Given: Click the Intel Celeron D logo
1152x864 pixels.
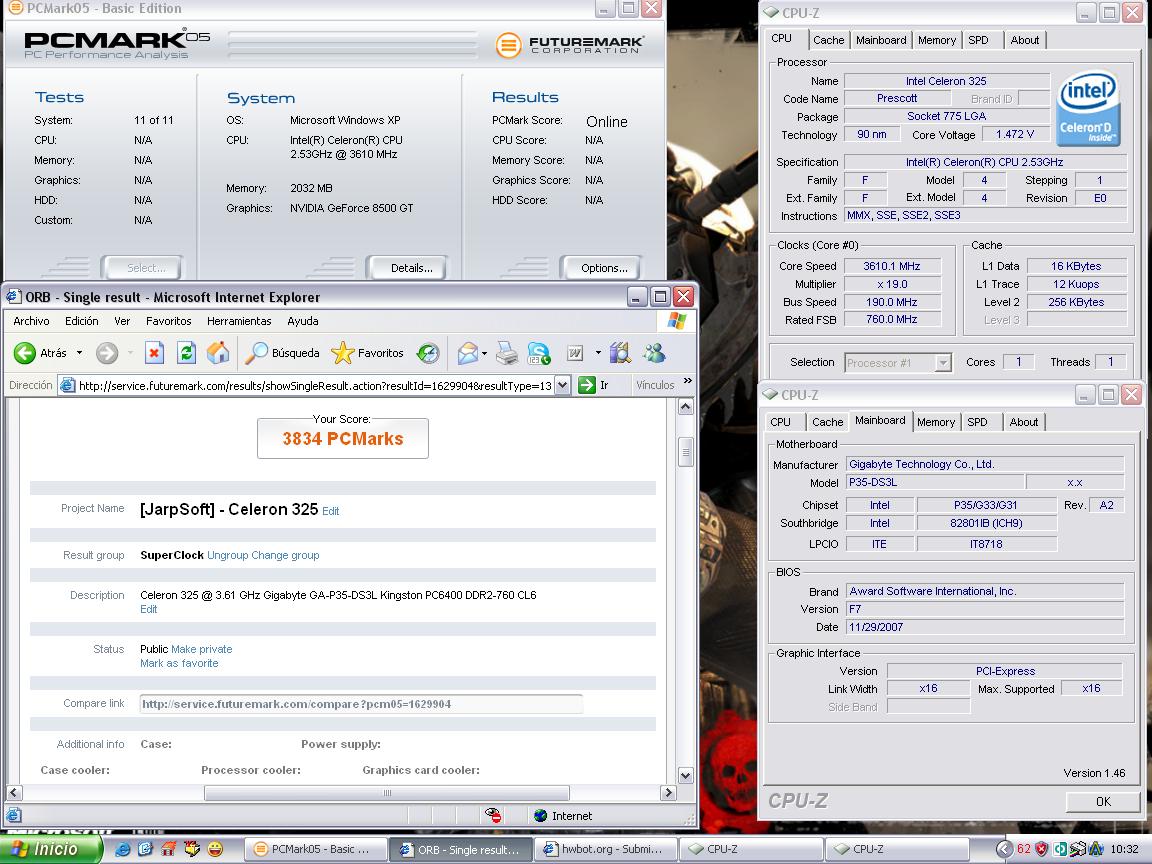Looking at the screenshot, I should click(1088, 108).
